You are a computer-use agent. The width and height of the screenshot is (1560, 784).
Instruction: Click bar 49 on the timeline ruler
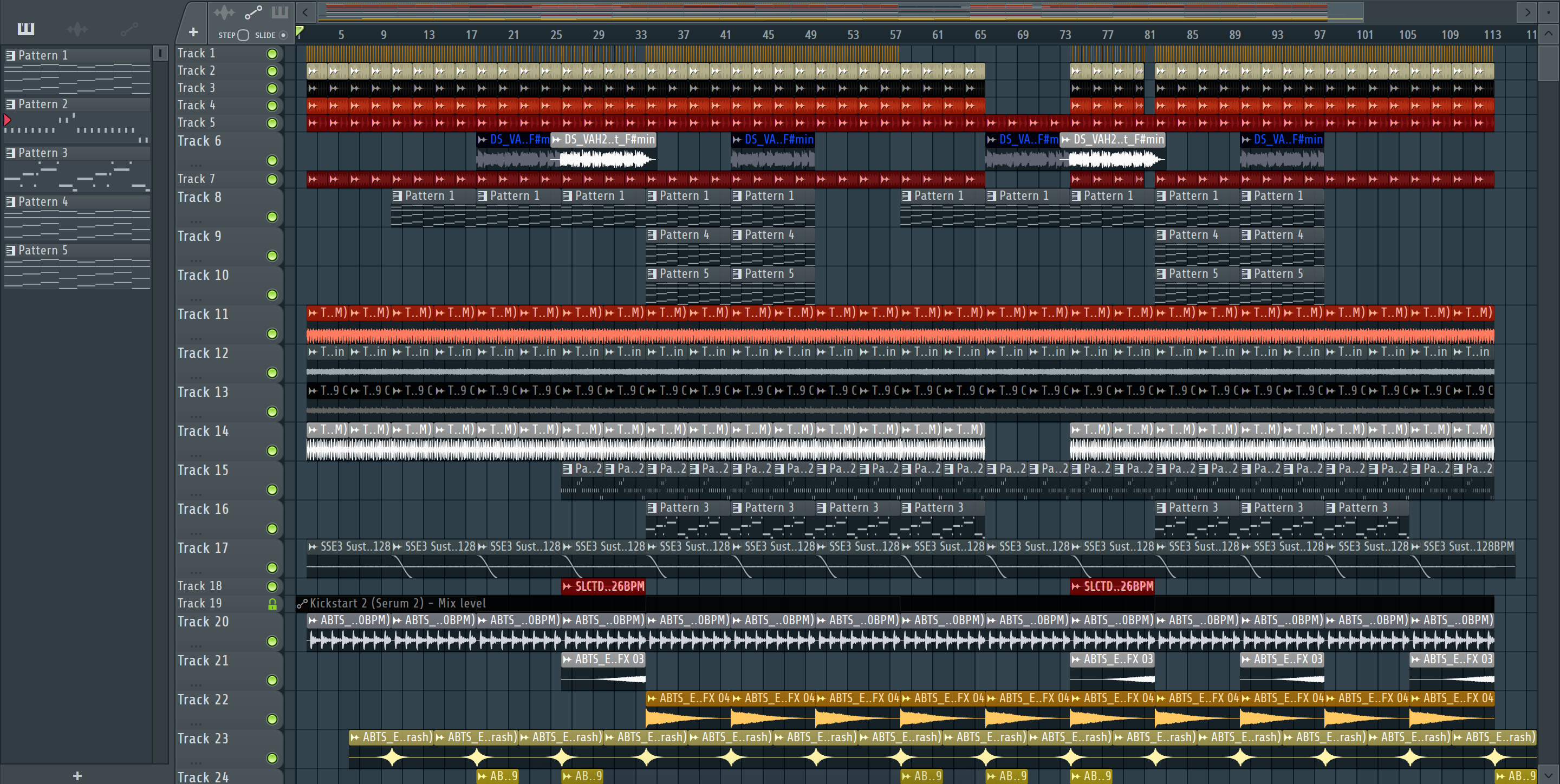(x=810, y=35)
